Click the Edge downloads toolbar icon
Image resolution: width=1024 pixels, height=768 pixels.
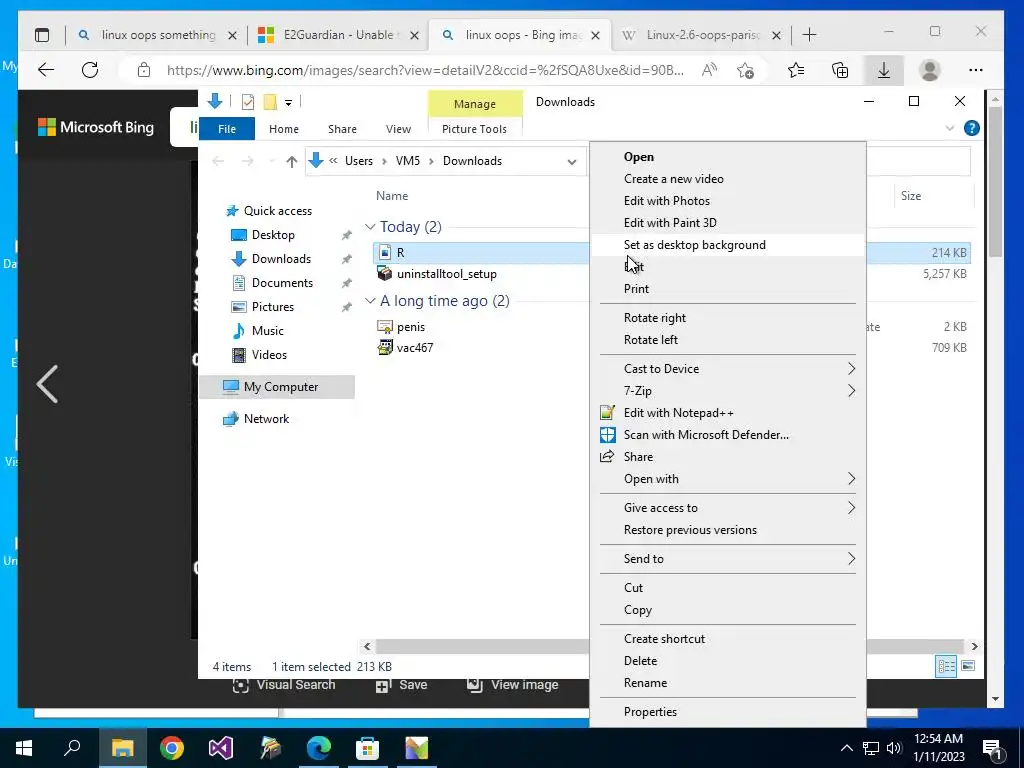[x=884, y=70]
